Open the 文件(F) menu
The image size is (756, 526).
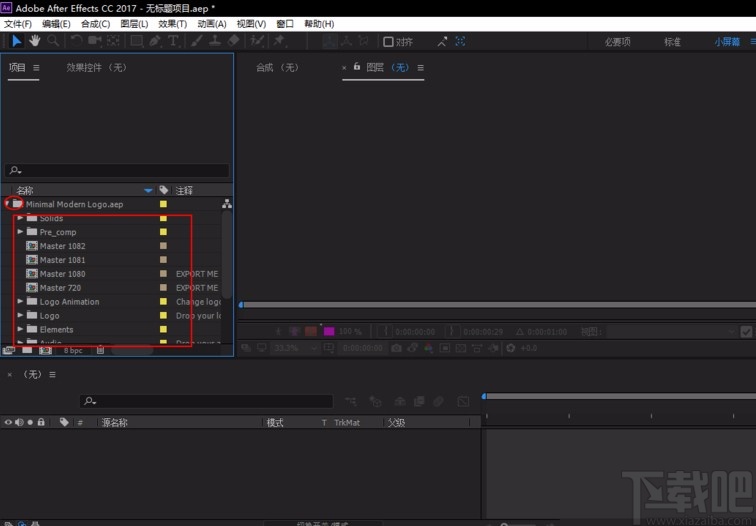pos(18,24)
